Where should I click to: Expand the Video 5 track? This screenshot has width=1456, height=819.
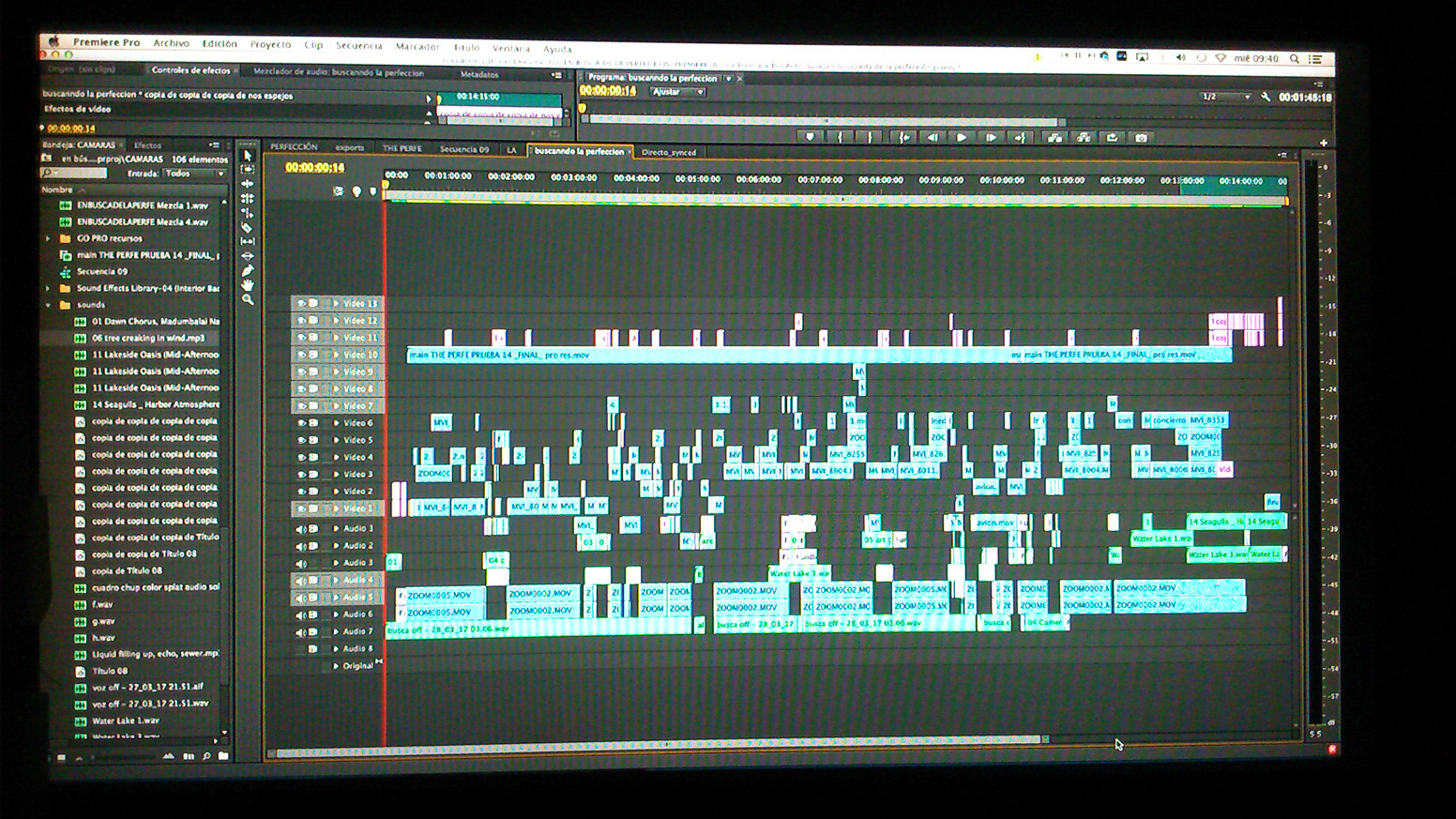click(336, 440)
